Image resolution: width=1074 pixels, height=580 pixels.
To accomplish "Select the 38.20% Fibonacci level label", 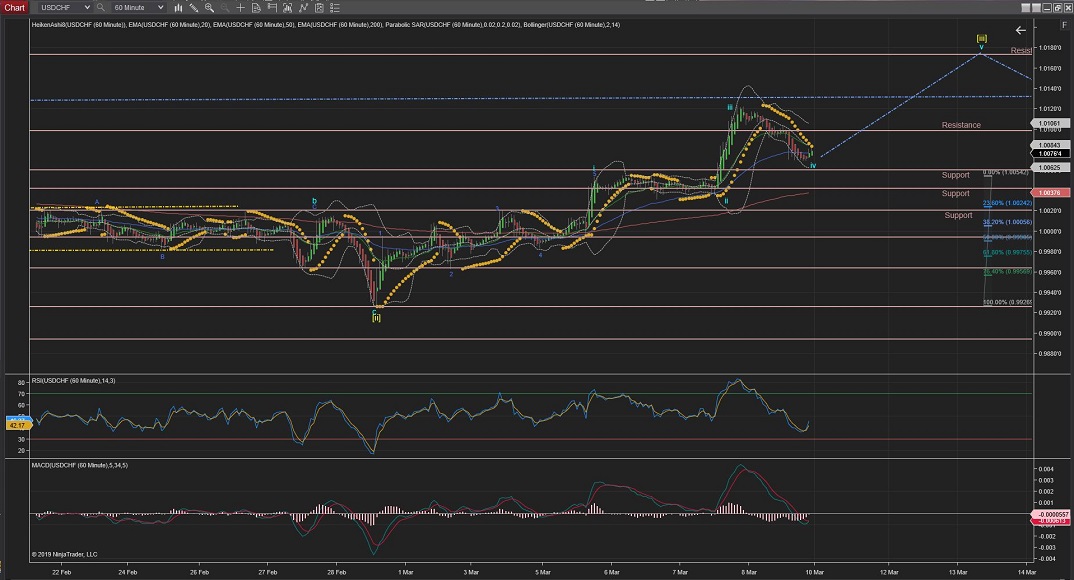I will [1008, 223].
